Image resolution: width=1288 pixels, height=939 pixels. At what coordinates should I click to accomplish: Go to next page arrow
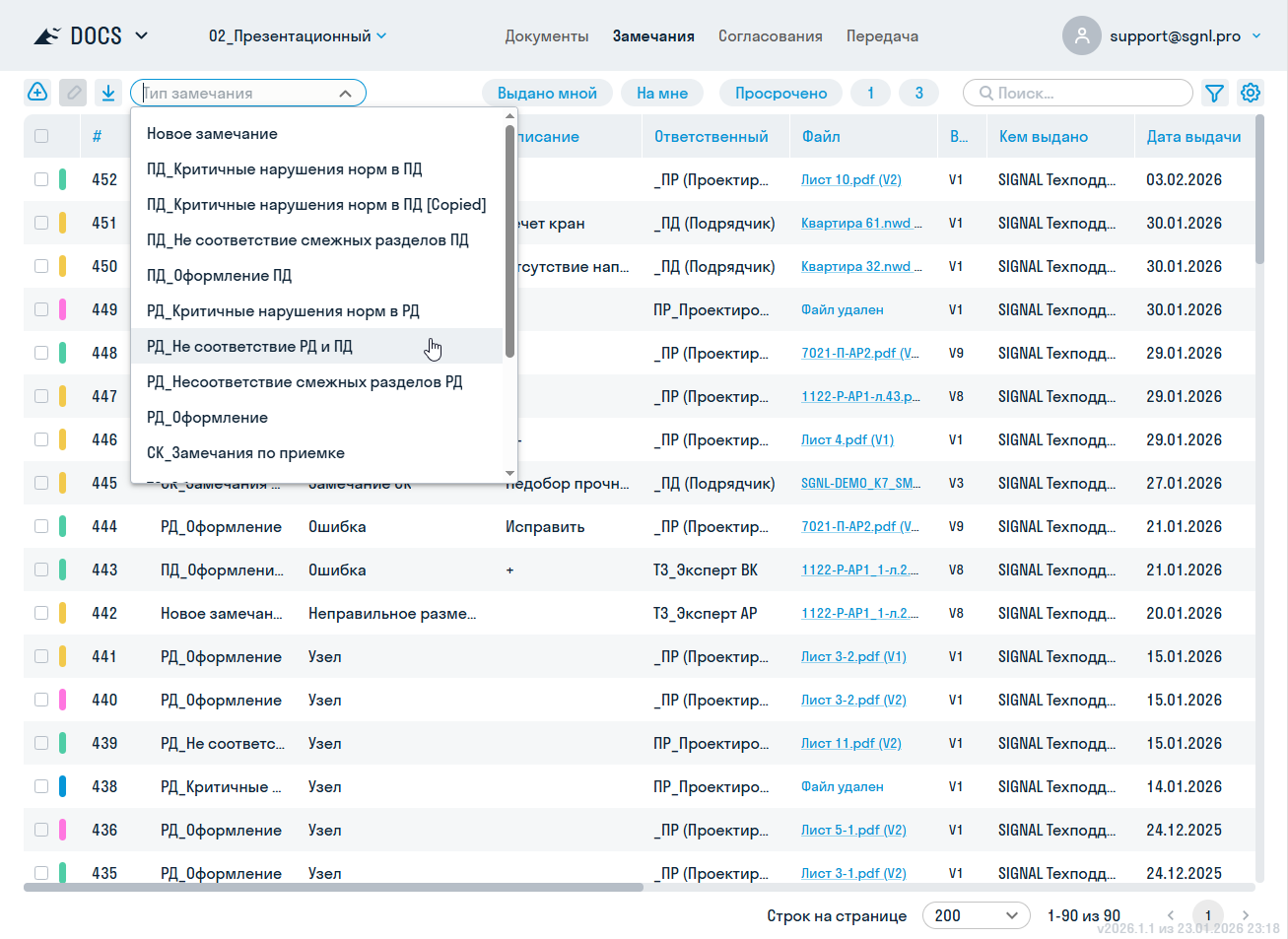[1246, 915]
